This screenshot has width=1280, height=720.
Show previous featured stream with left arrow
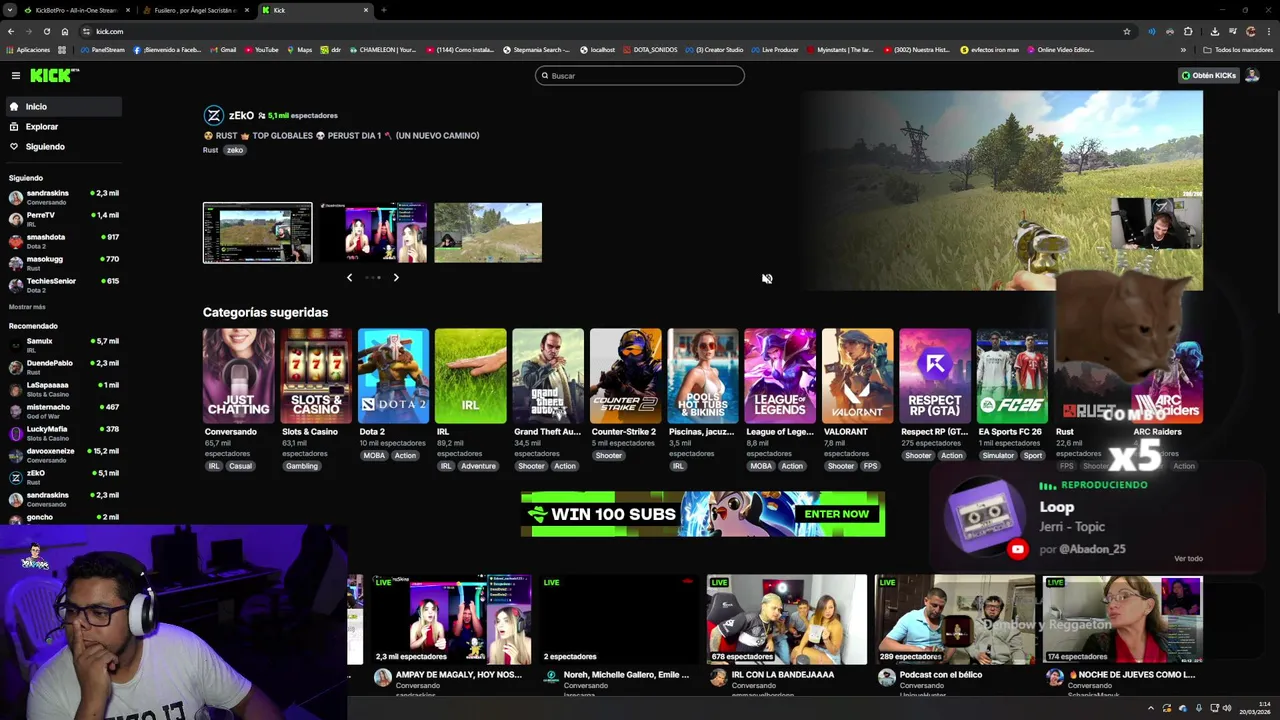click(349, 277)
